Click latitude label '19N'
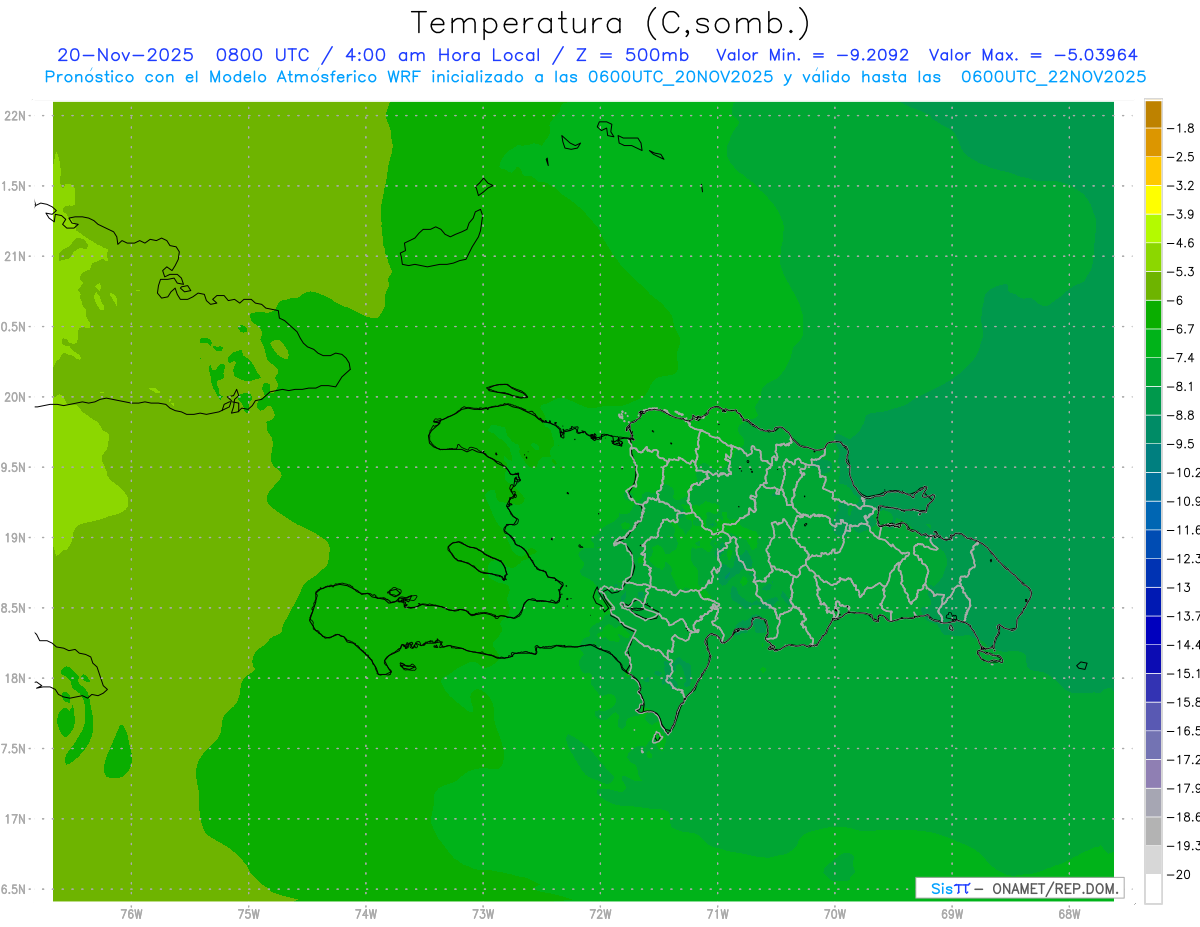The image size is (1200, 927). tap(14, 538)
